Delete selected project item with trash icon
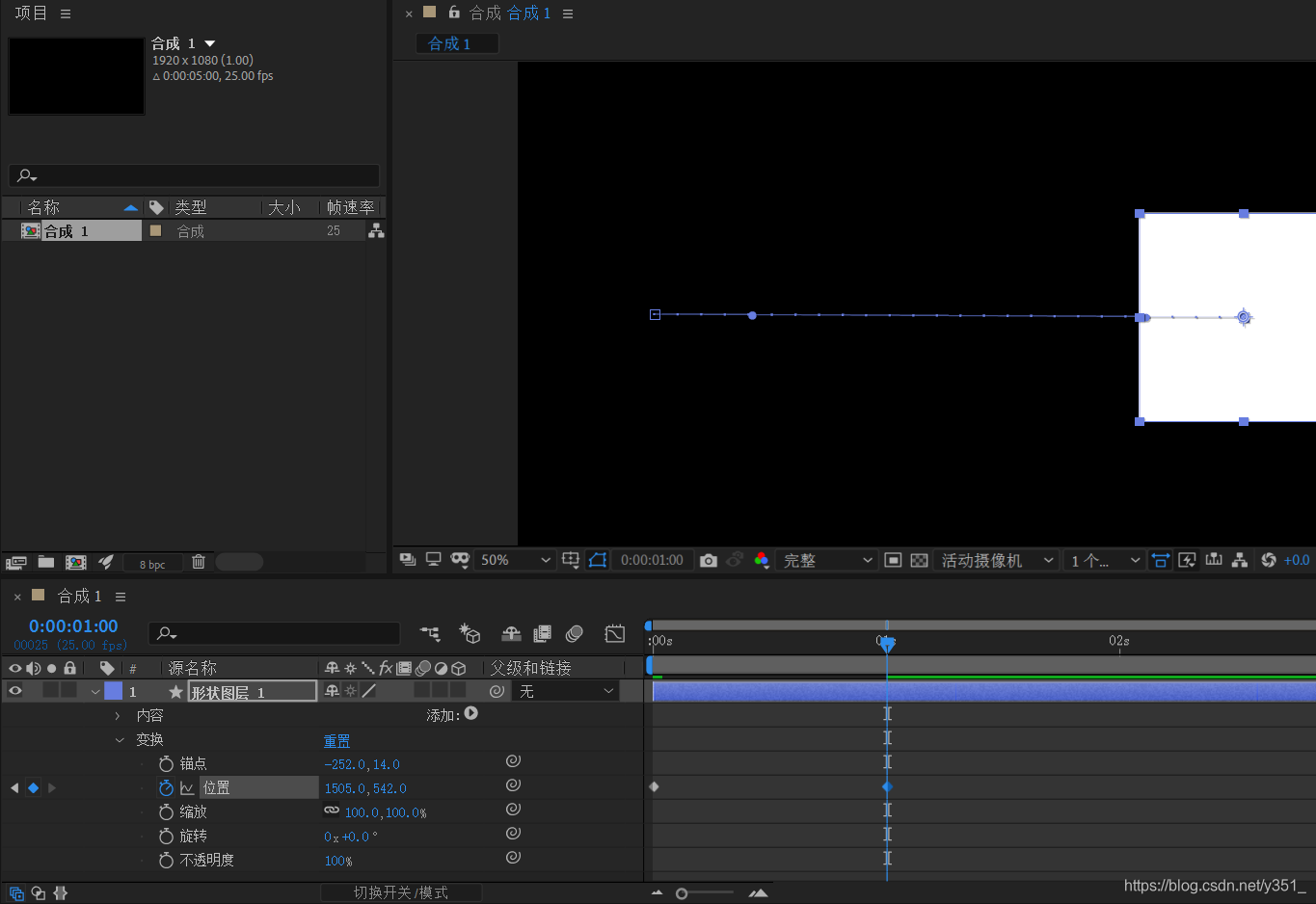The height and width of the screenshot is (904, 1316). coord(199,562)
